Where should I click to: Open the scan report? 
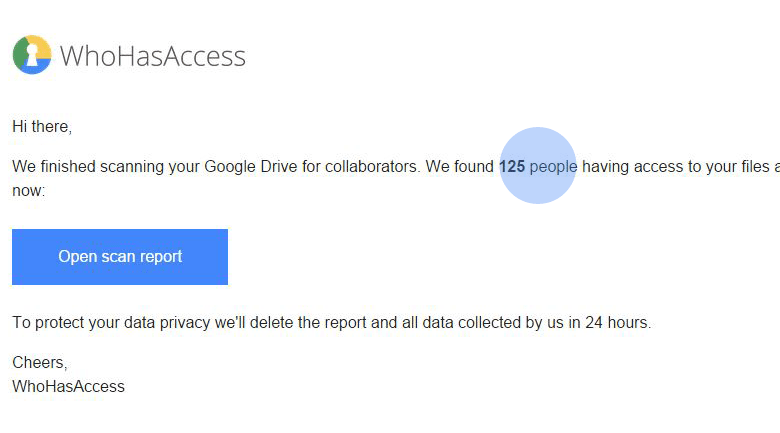pos(120,257)
